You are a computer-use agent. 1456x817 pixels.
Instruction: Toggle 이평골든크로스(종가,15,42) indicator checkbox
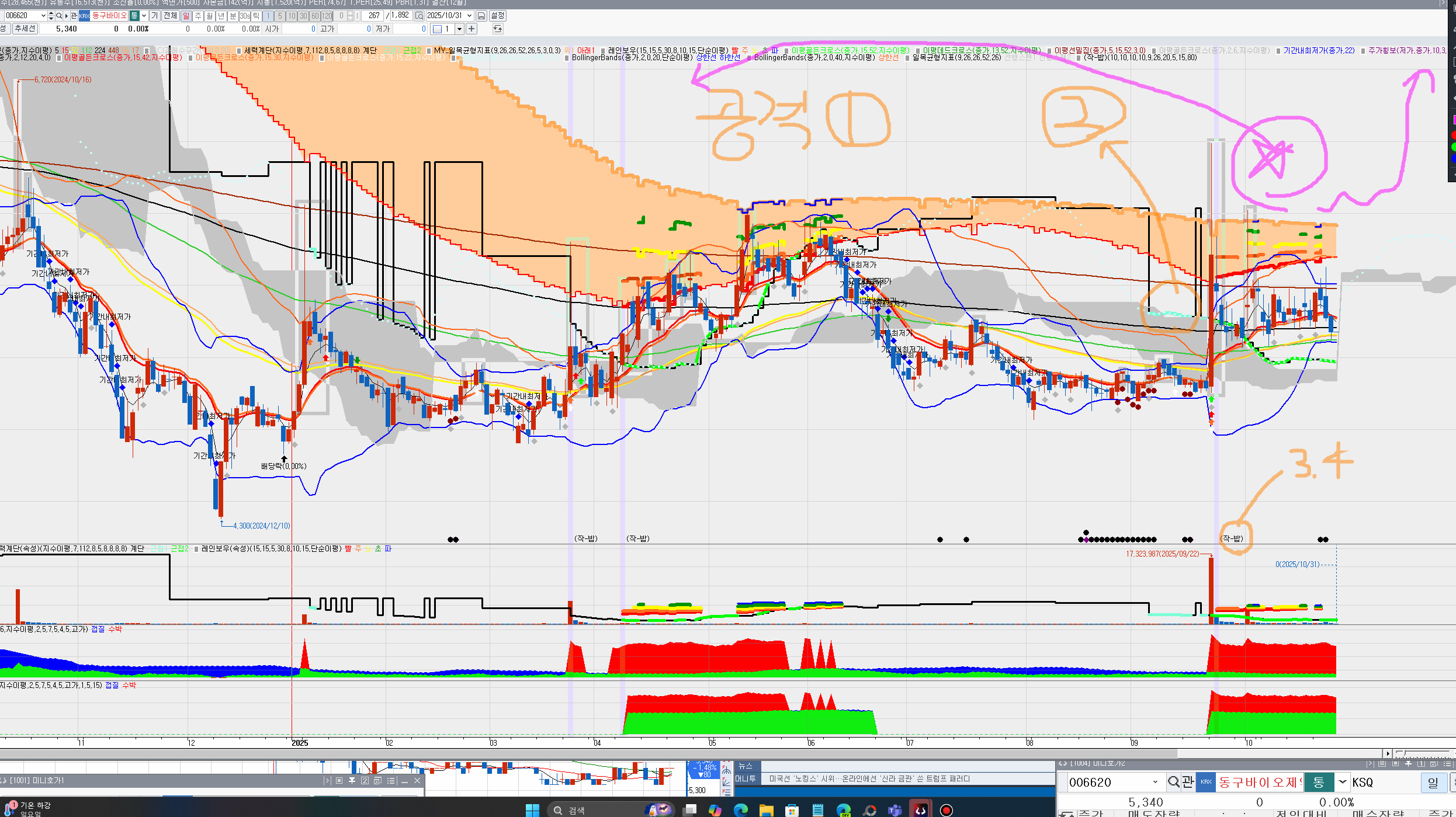[x=58, y=58]
